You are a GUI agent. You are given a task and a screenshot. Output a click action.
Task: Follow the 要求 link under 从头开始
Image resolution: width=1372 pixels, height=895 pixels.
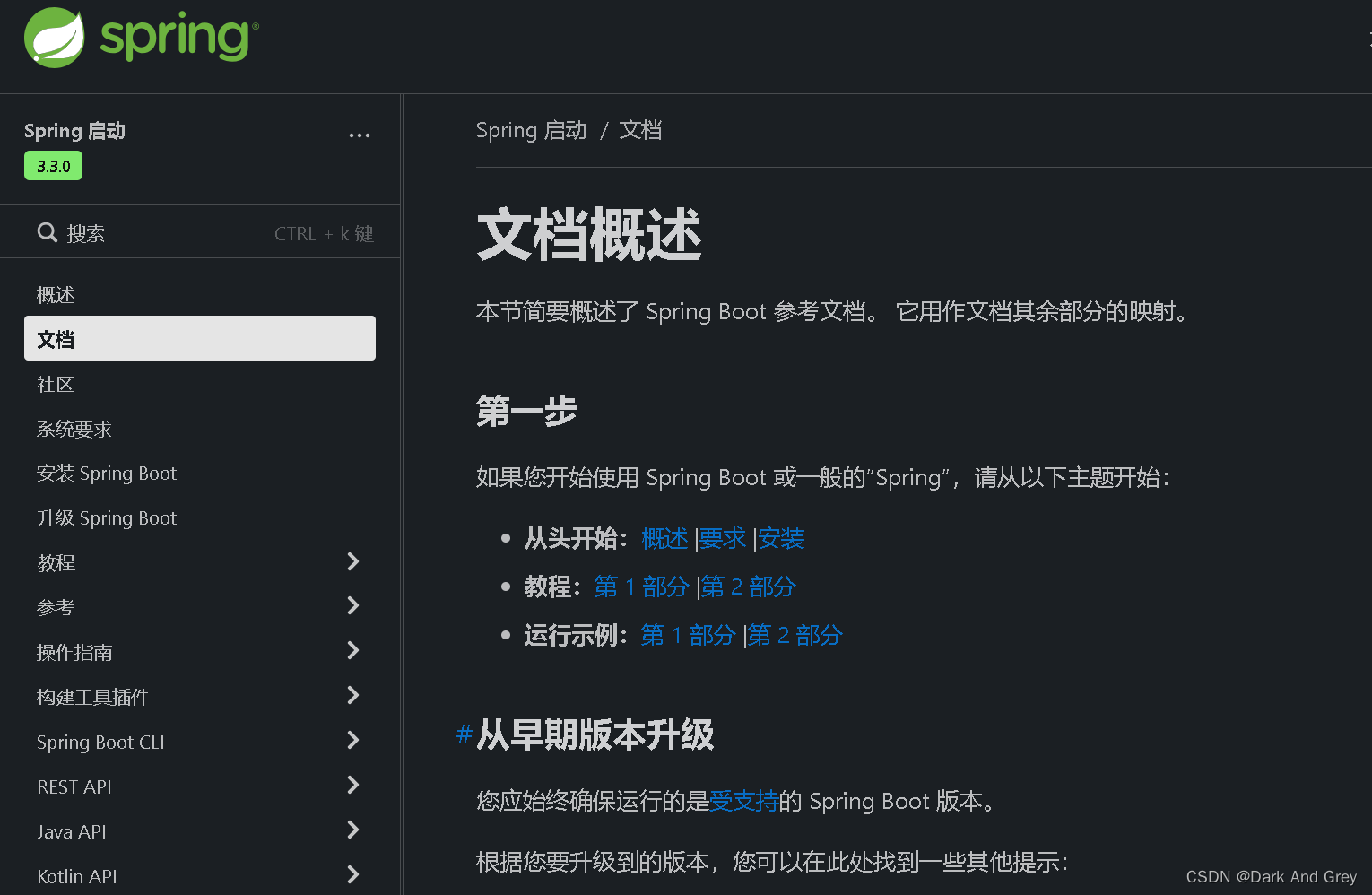(x=722, y=539)
